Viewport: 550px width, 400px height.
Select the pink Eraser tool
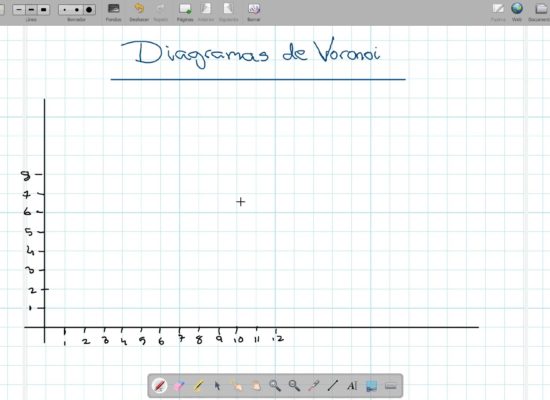179,386
